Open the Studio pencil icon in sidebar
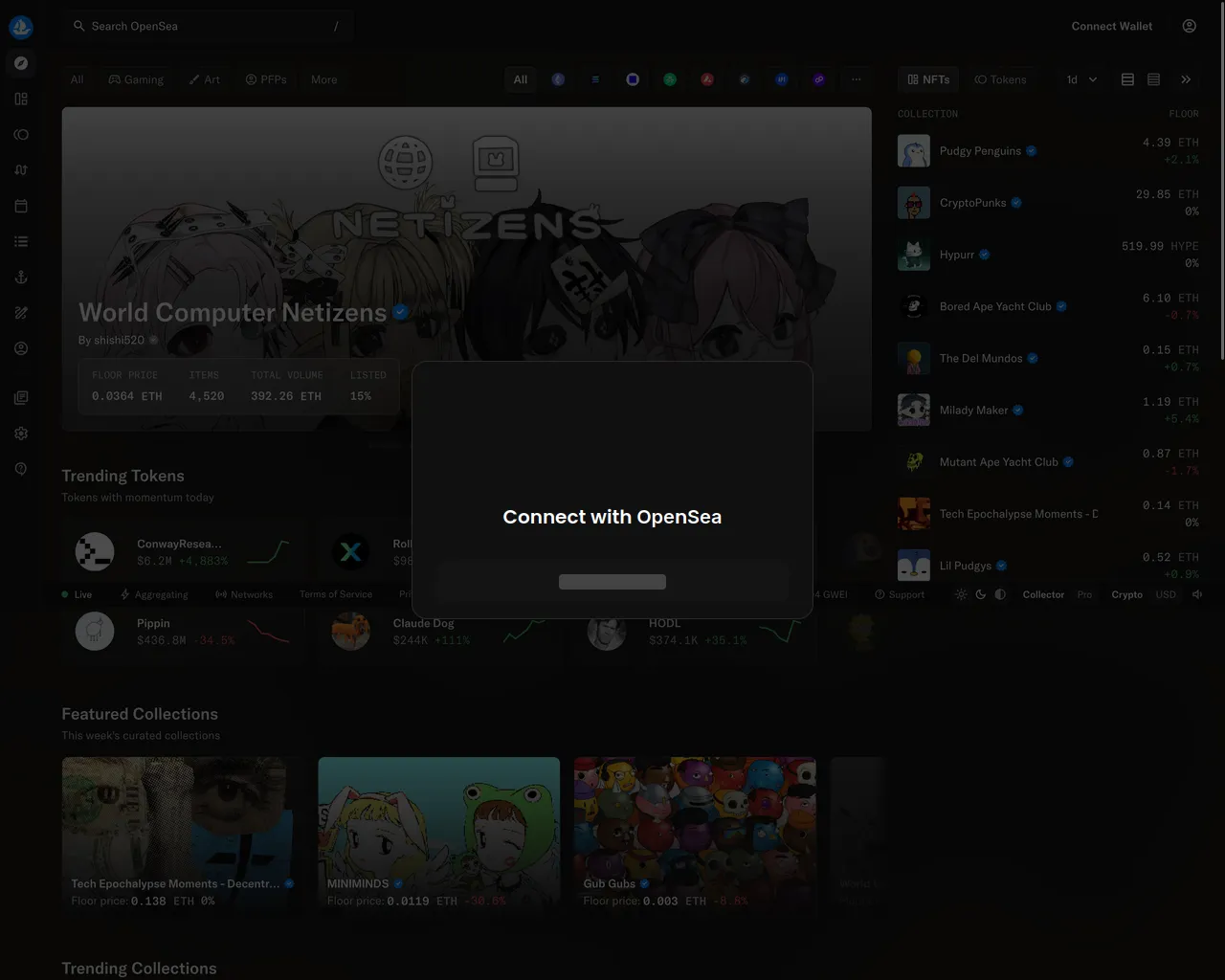 click(x=21, y=313)
